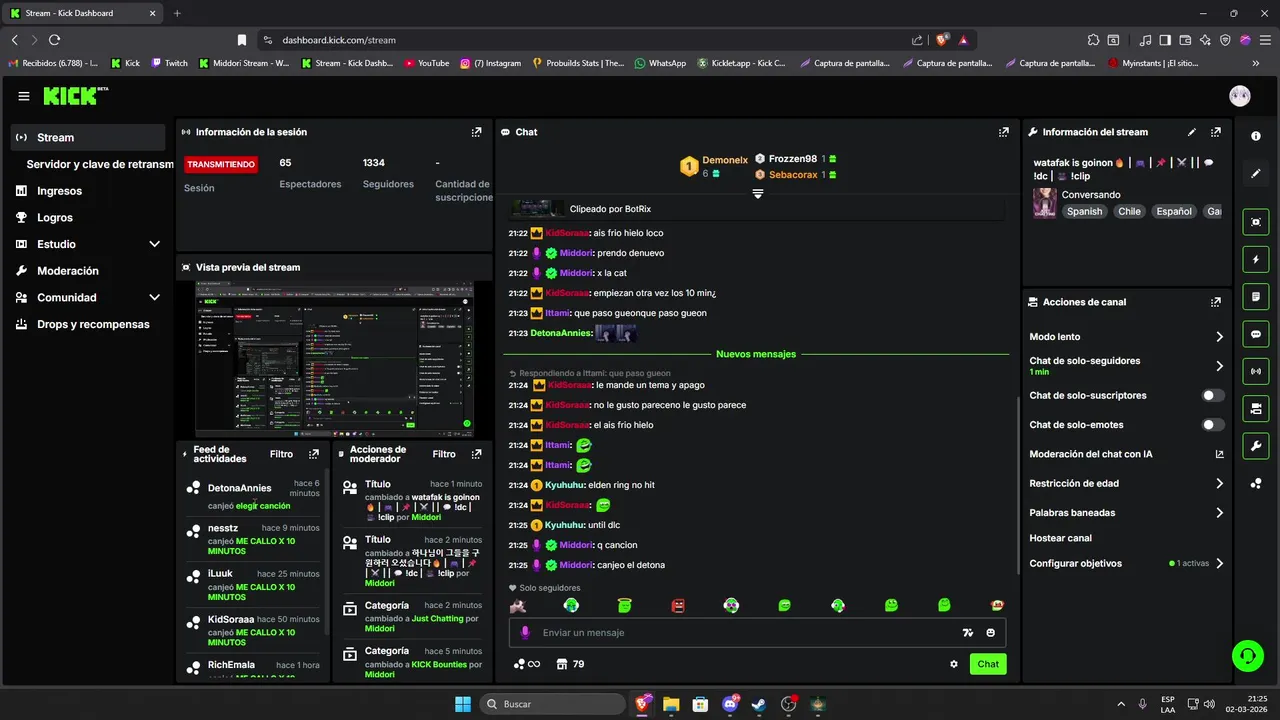Toggle the chat bubble widget in right sidebar
The image size is (1280, 720).
pos(1256,334)
